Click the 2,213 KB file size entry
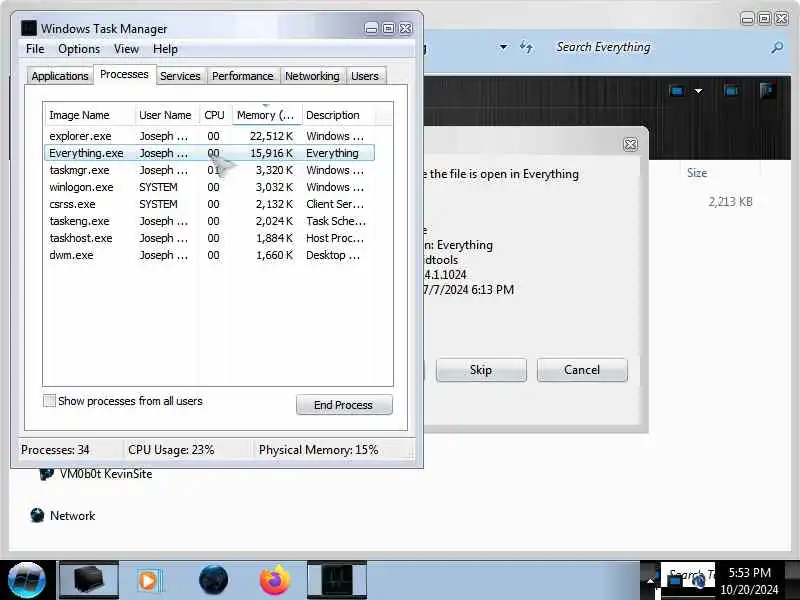Viewport: 800px width, 600px height. point(731,202)
